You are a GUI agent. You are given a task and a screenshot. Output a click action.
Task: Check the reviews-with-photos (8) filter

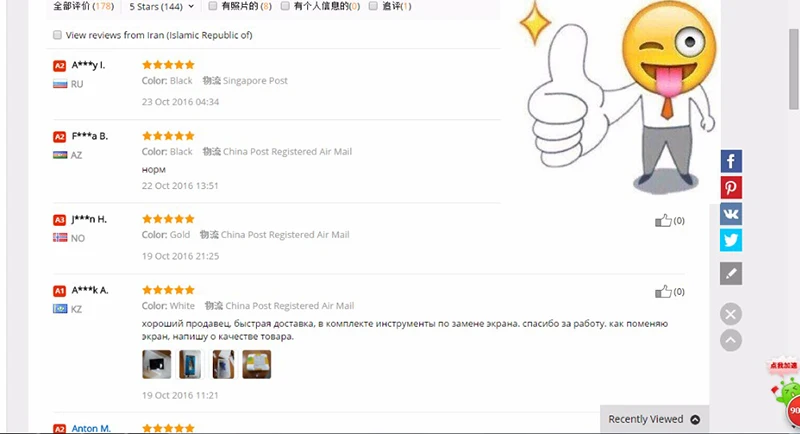[213, 6]
